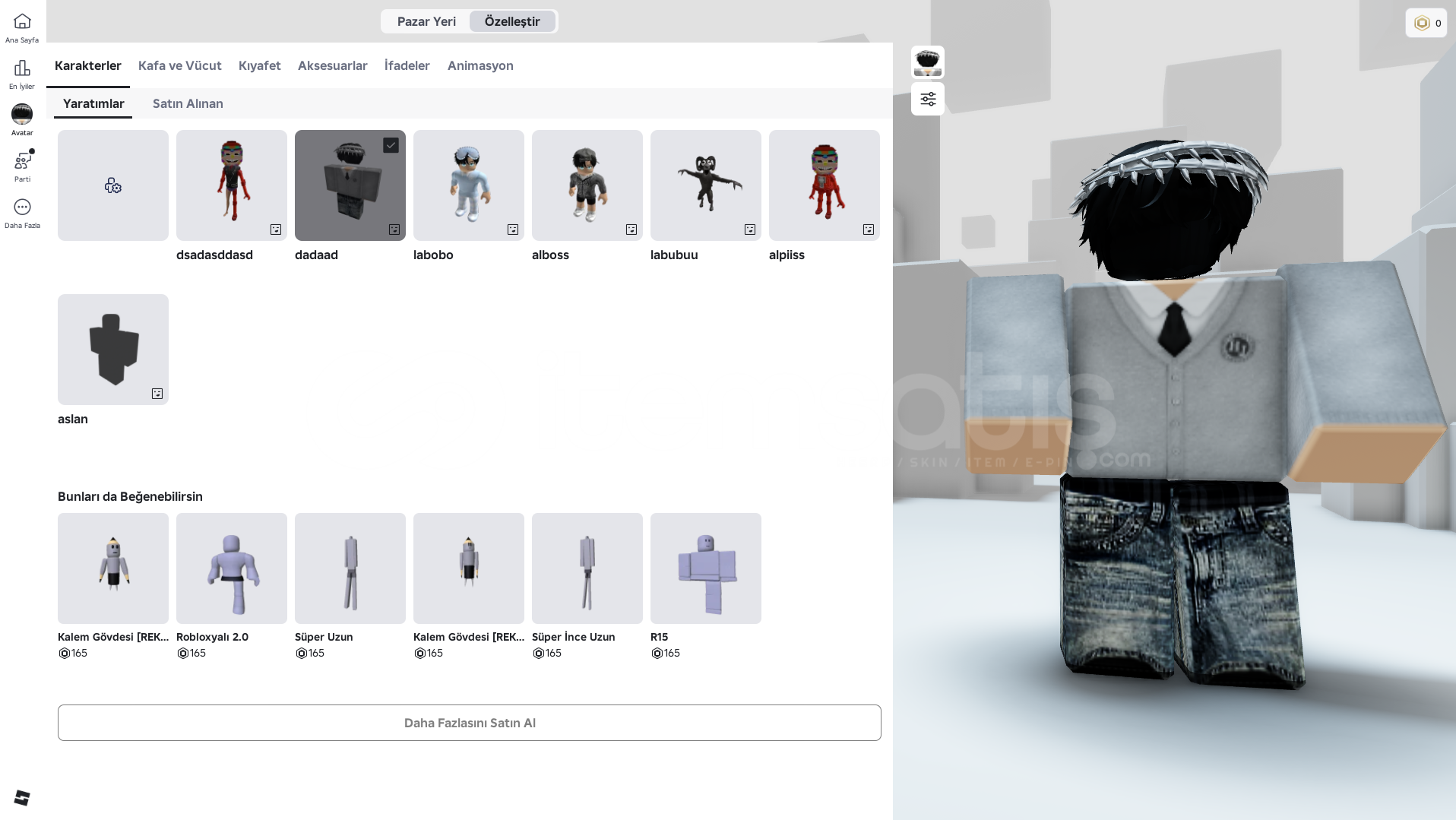Open Süper İnce Uzun recommended item
This screenshot has height=820, width=1456.
(587, 568)
